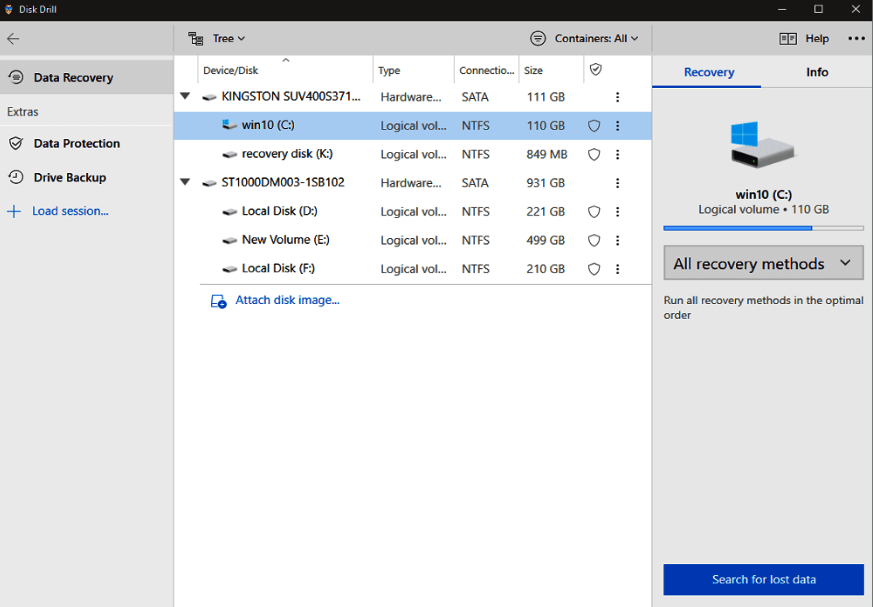The width and height of the screenshot is (873, 607).
Task: Click the back arrow icon
Action: pos(13,39)
